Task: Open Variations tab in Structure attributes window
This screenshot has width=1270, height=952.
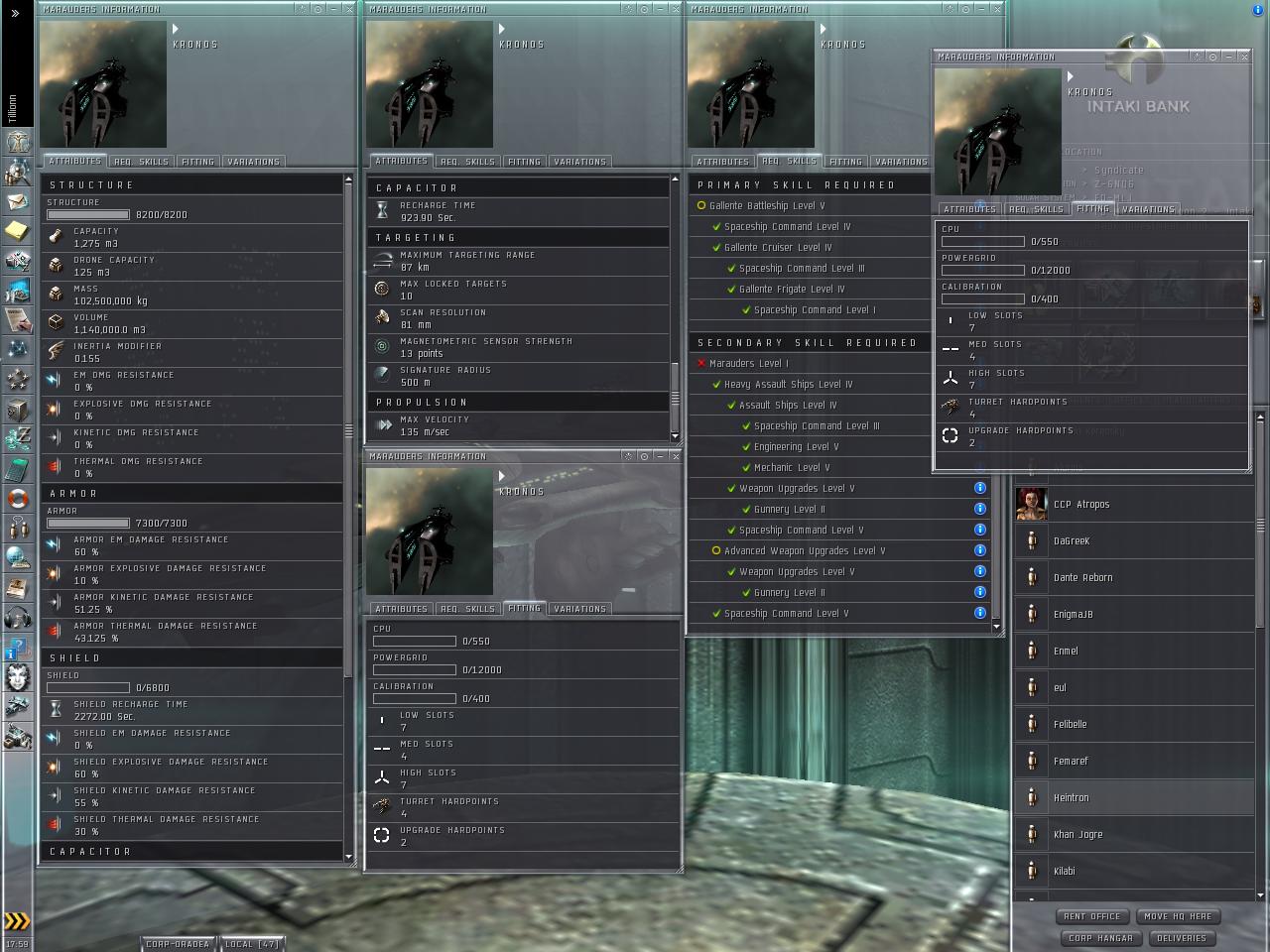Action: [x=253, y=162]
